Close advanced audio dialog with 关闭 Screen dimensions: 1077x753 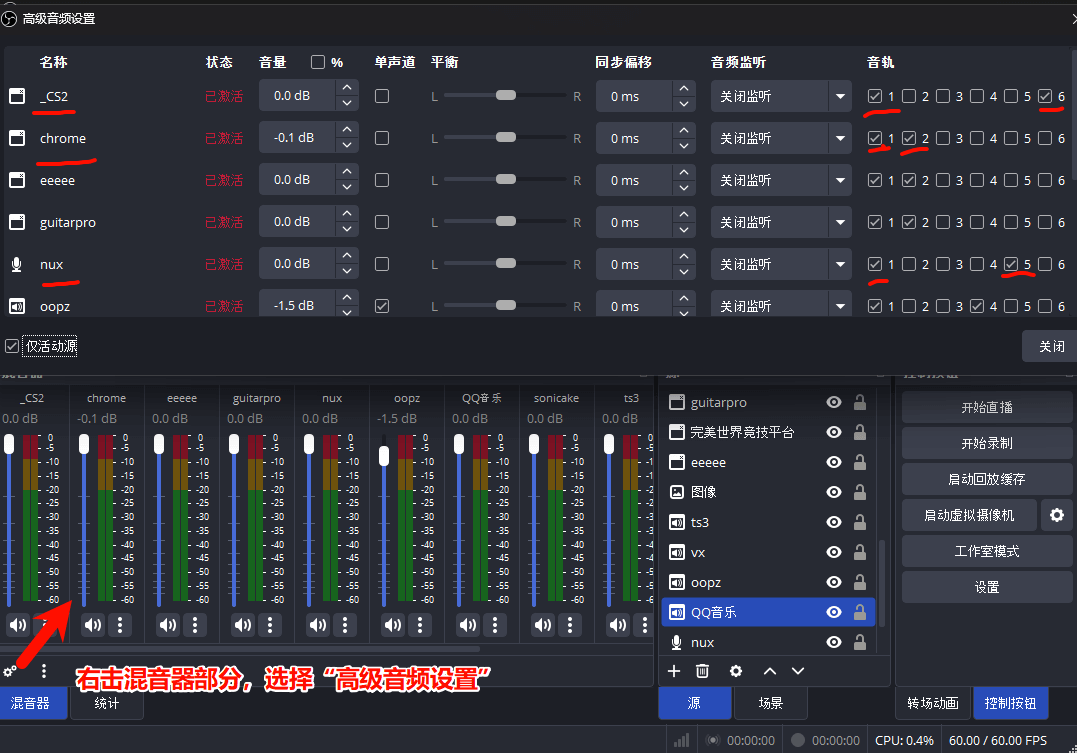1051,346
